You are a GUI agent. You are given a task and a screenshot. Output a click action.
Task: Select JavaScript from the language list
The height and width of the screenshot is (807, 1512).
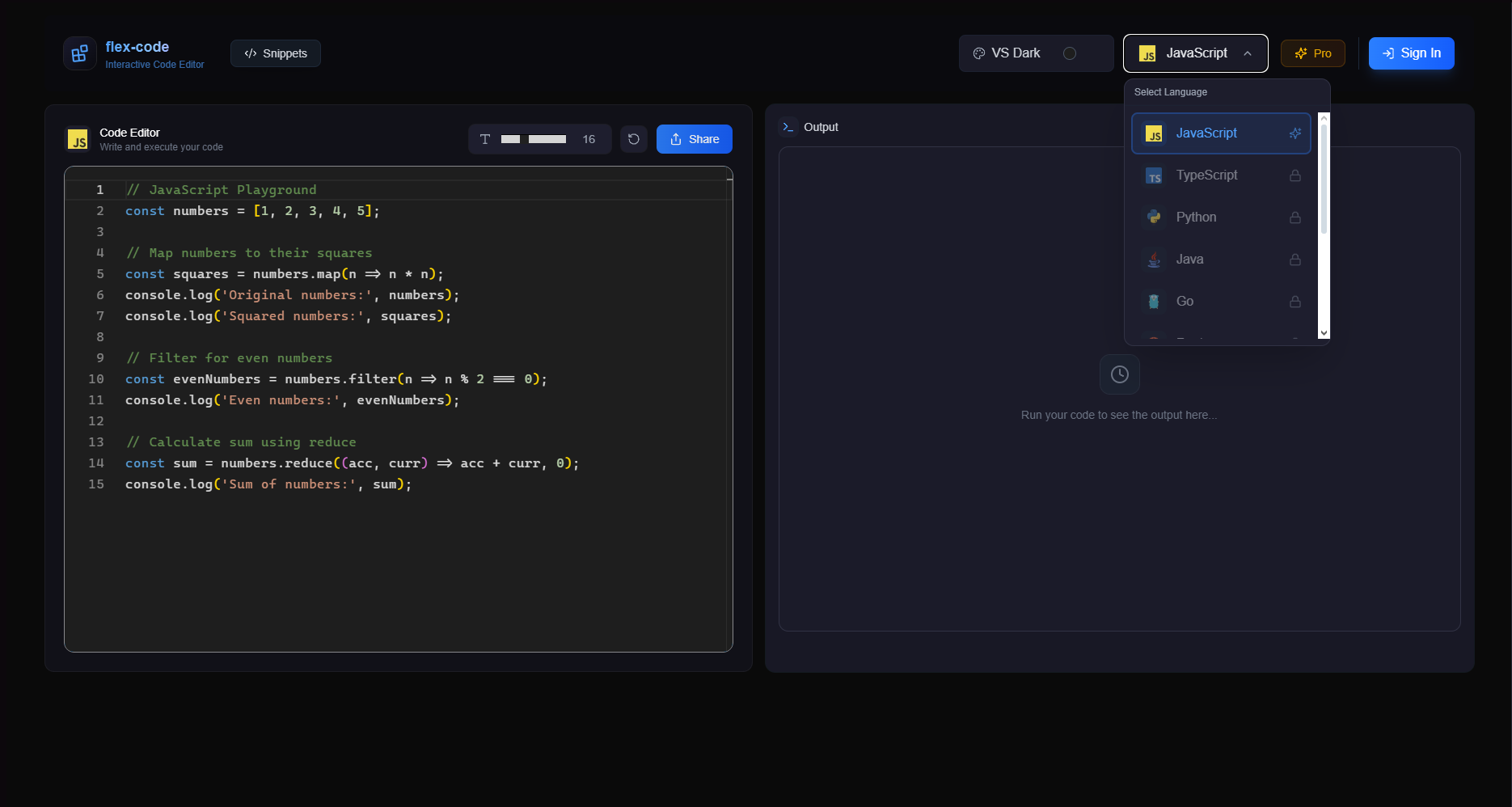pos(1221,133)
